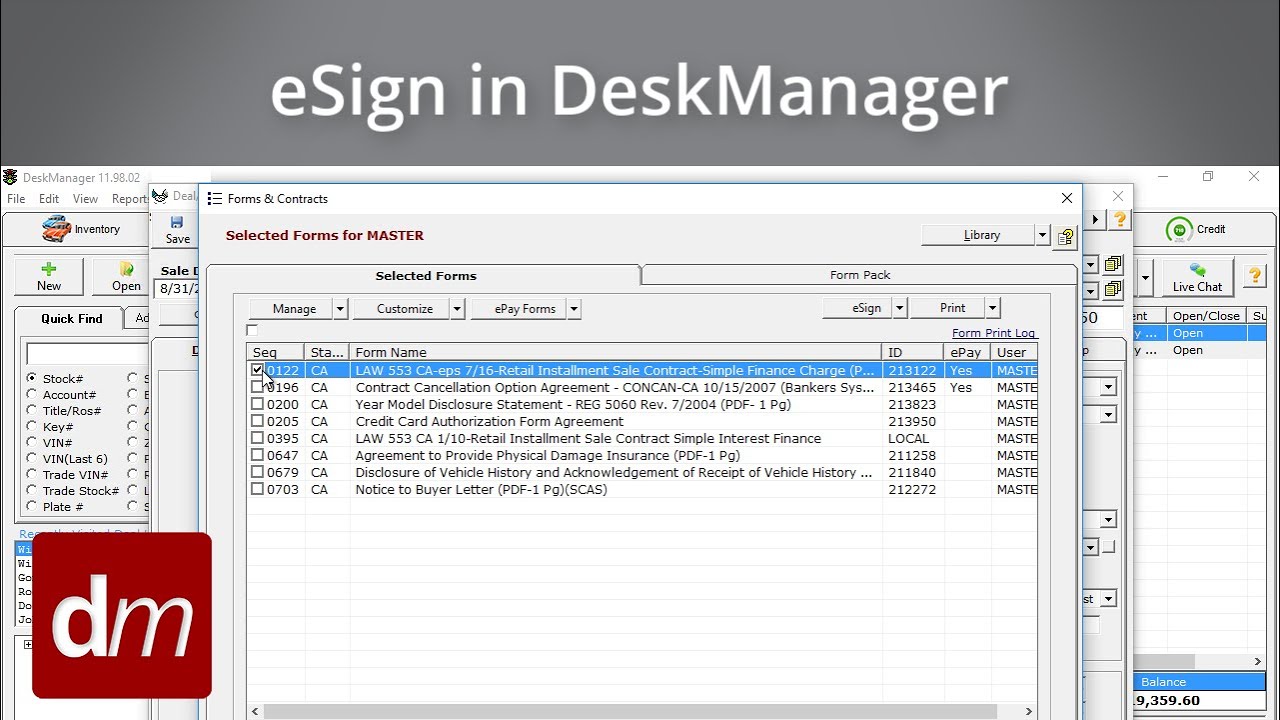Click the Customize button
The height and width of the screenshot is (720, 1280).
(x=402, y=309)
